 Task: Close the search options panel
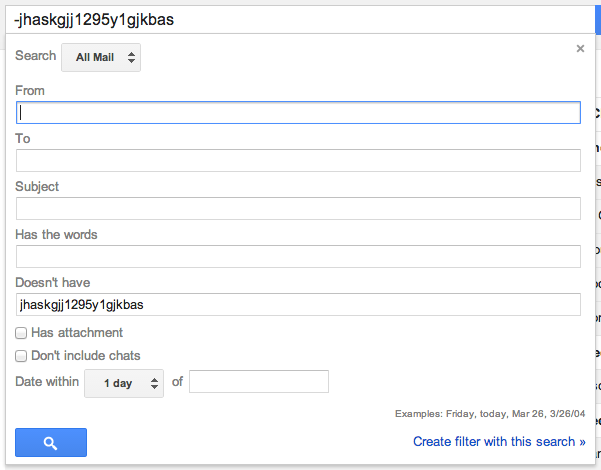point(580,48)
